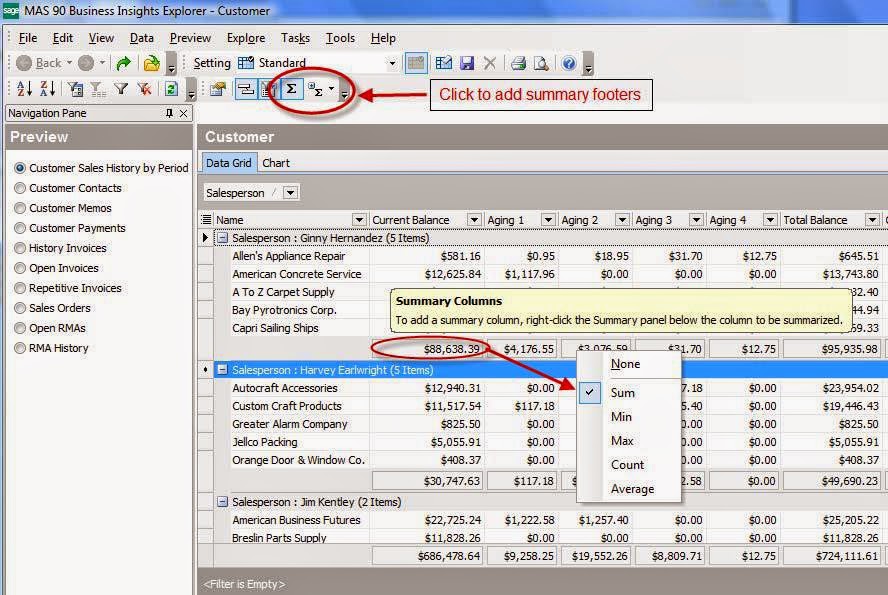Viewport: 888px width, 595px height.
Task: Open the filter editor icon with grid
Action: coord(75,89)
